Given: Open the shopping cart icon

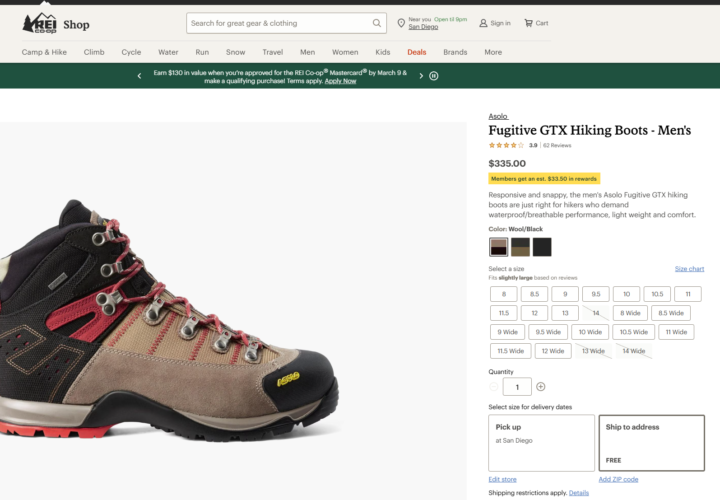Looking at the screenshot, I should pyautogui.click(x=529, y=23).
